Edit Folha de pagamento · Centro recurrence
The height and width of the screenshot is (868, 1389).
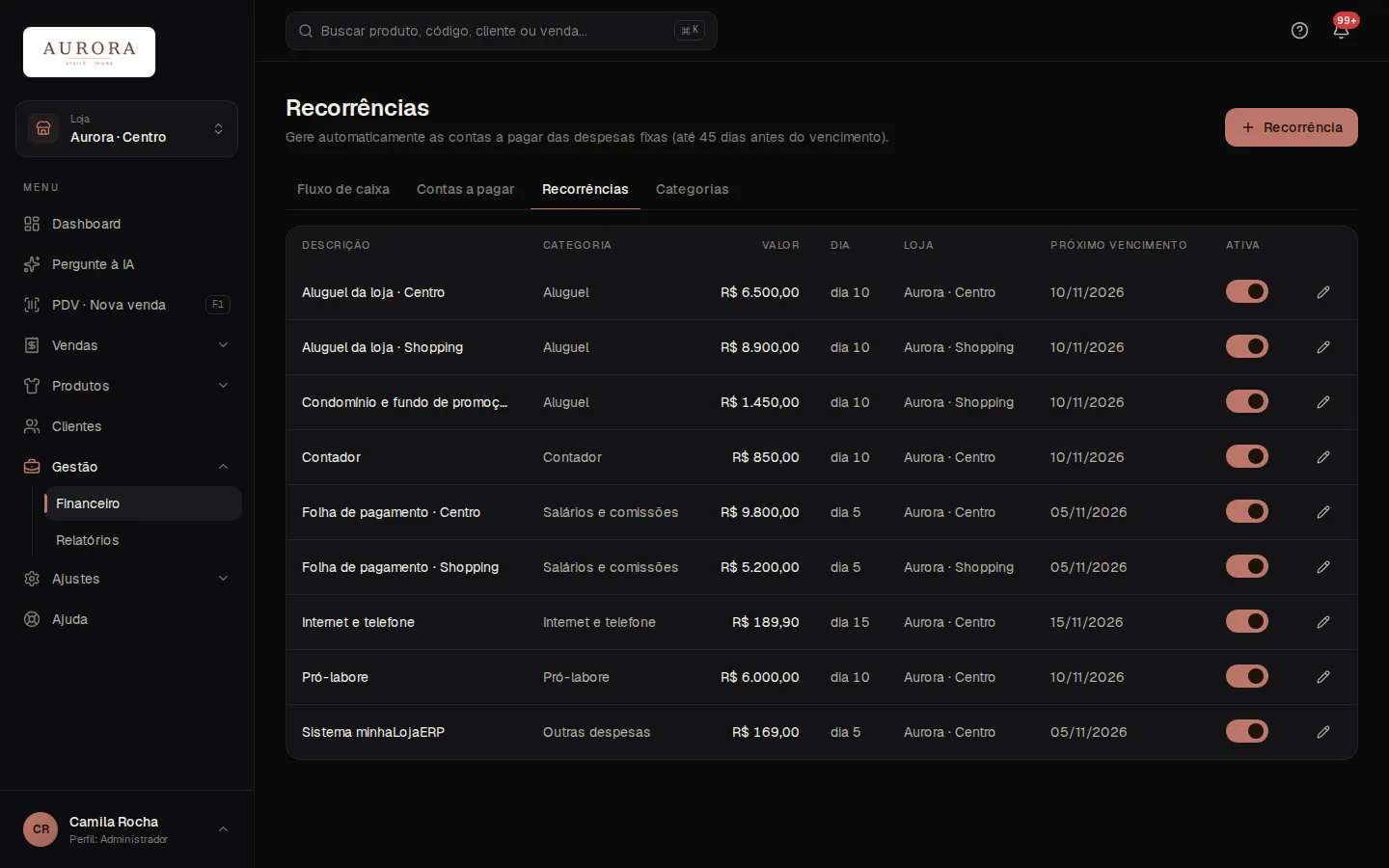tap(1323, 512)
